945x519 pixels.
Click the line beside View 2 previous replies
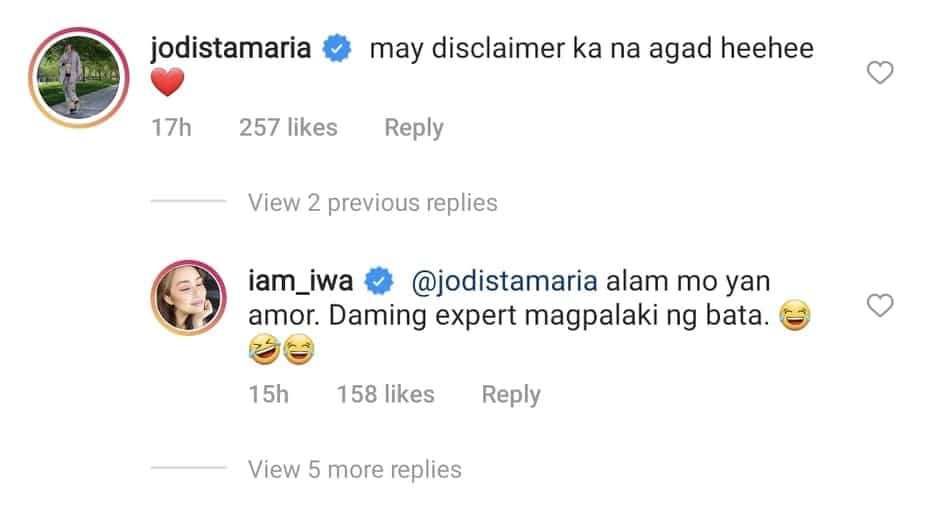click(x=188, y=201)
